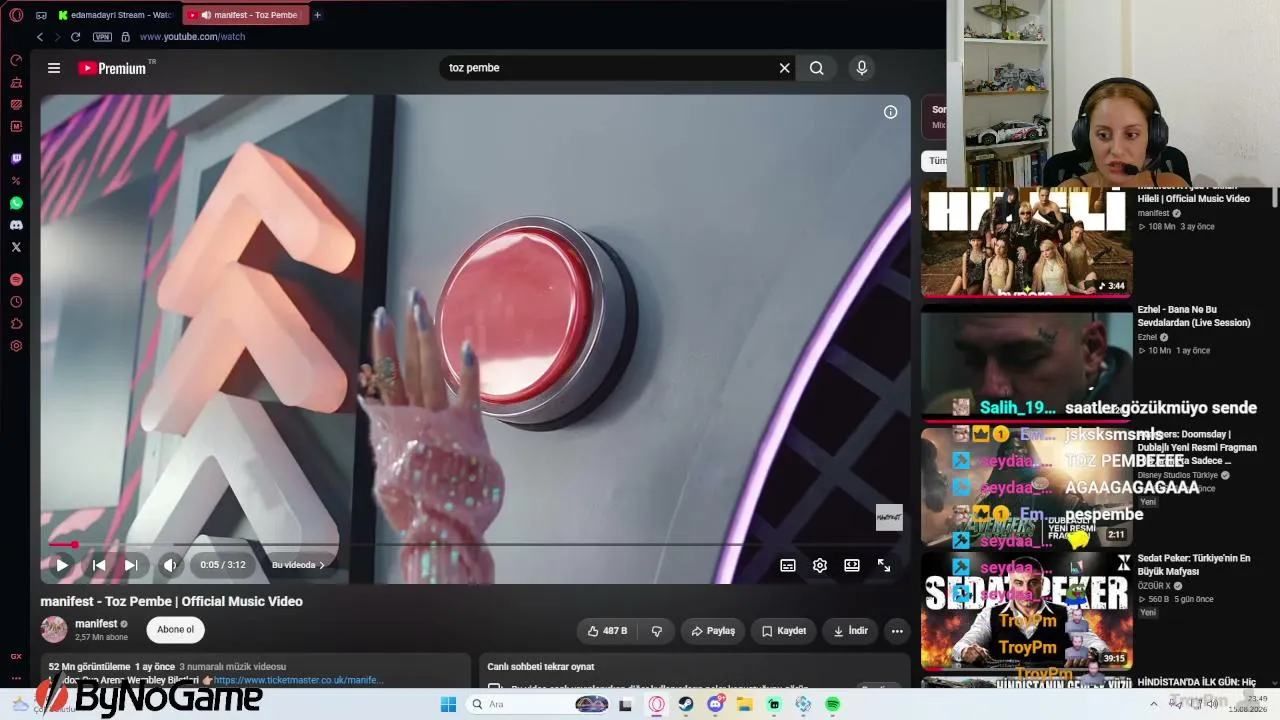Open browsing history from the sidebar clock icon

tap(16, 302)
